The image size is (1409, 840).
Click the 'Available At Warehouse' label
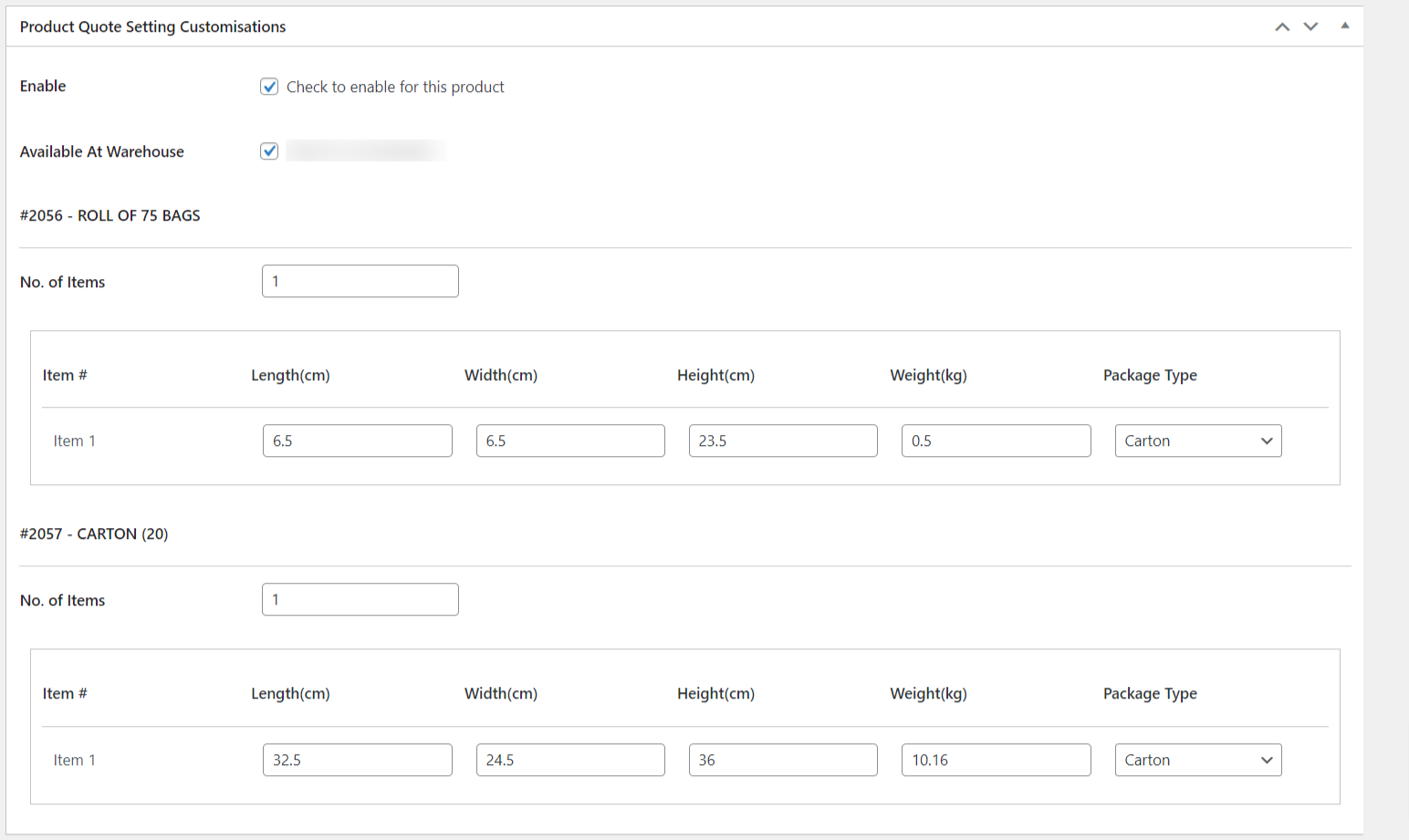(x=102, y=151)
